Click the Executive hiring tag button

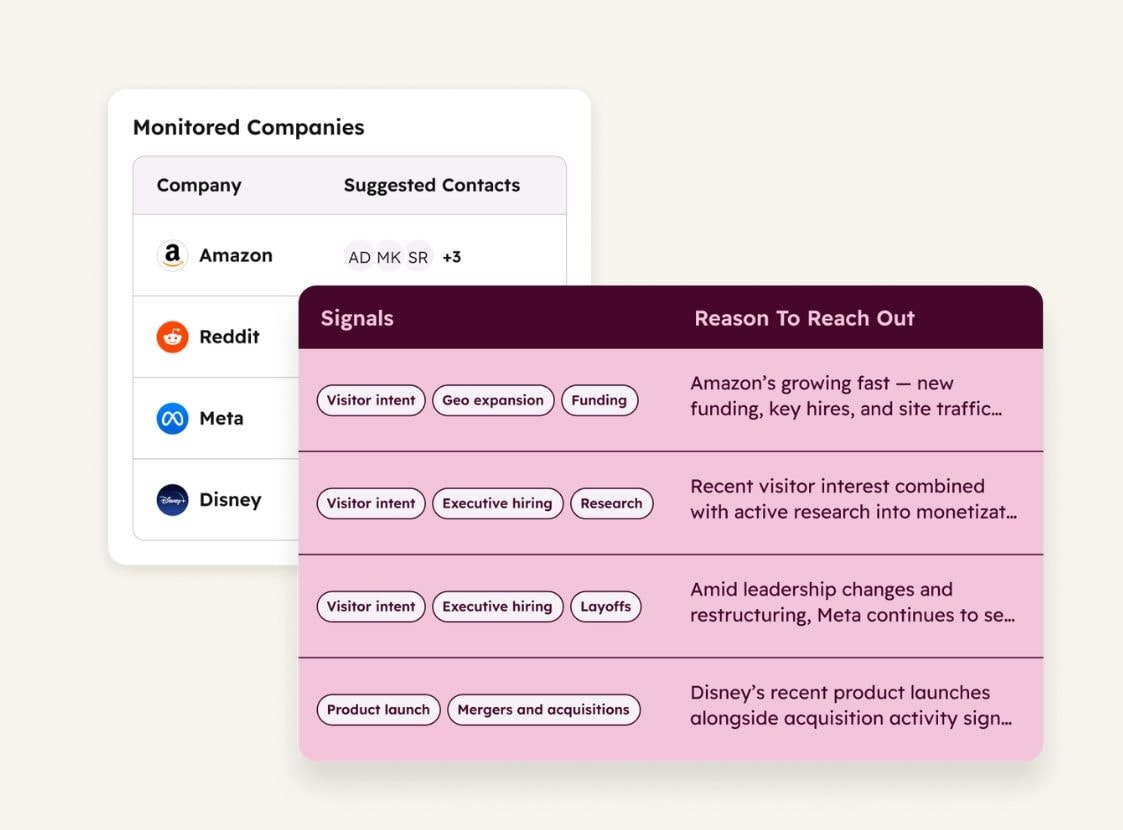coord(497,503)
